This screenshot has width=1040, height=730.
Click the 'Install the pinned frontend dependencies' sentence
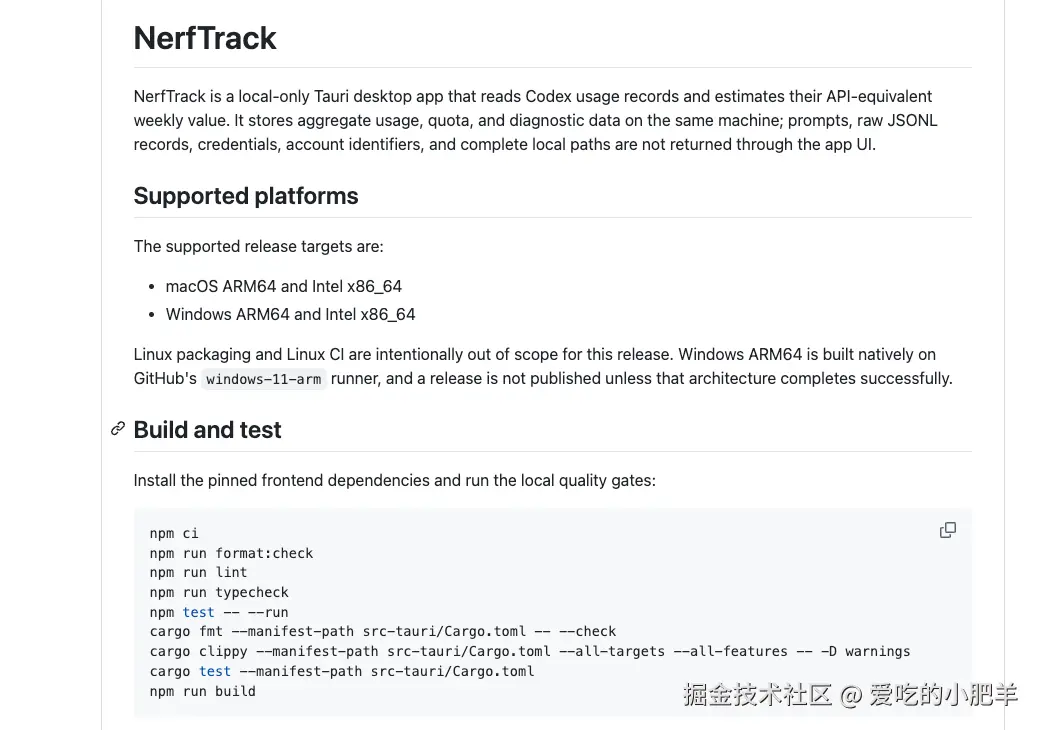[x=394, y=481]
